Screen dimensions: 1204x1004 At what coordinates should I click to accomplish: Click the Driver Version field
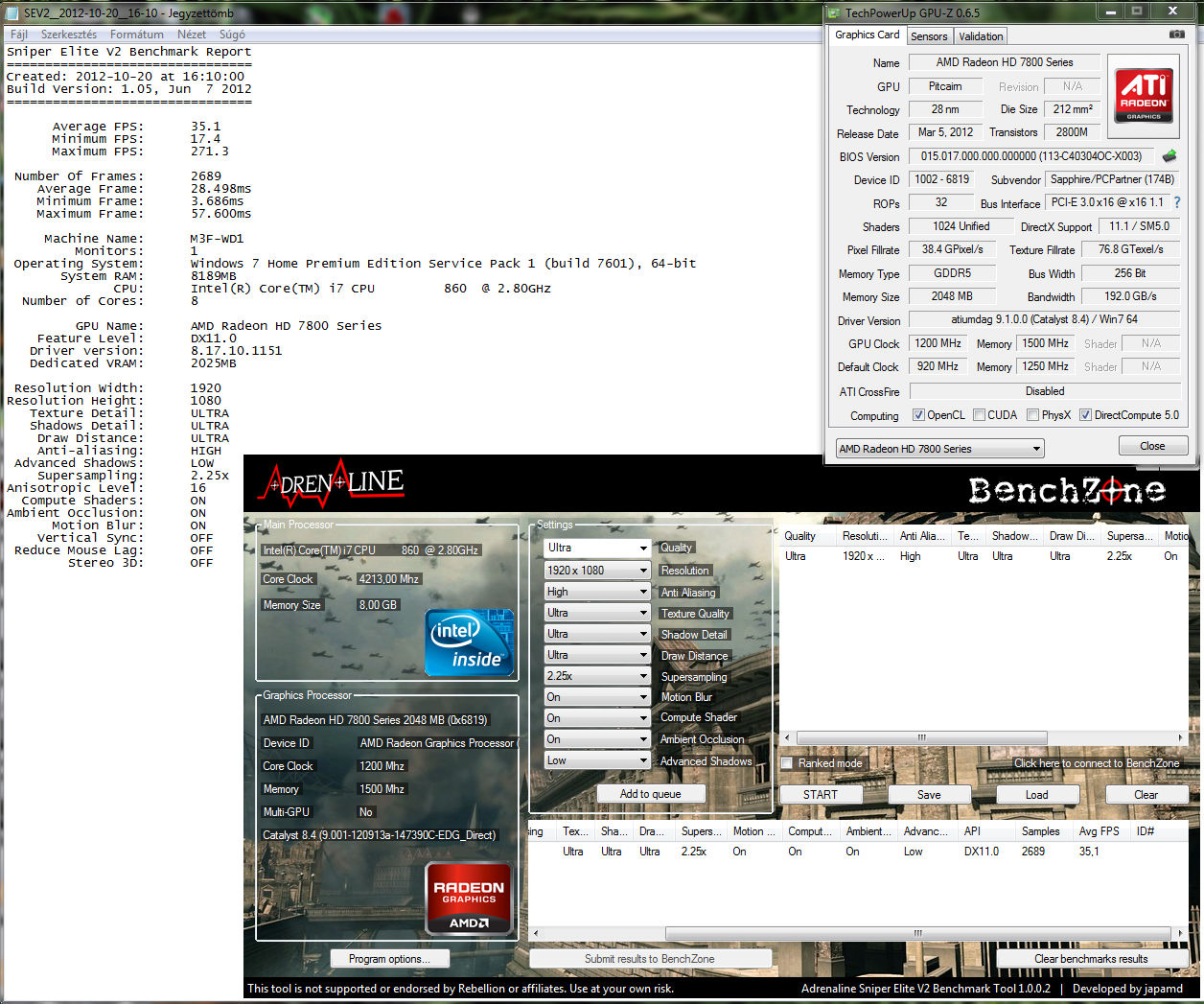(x=1045, y=319)
